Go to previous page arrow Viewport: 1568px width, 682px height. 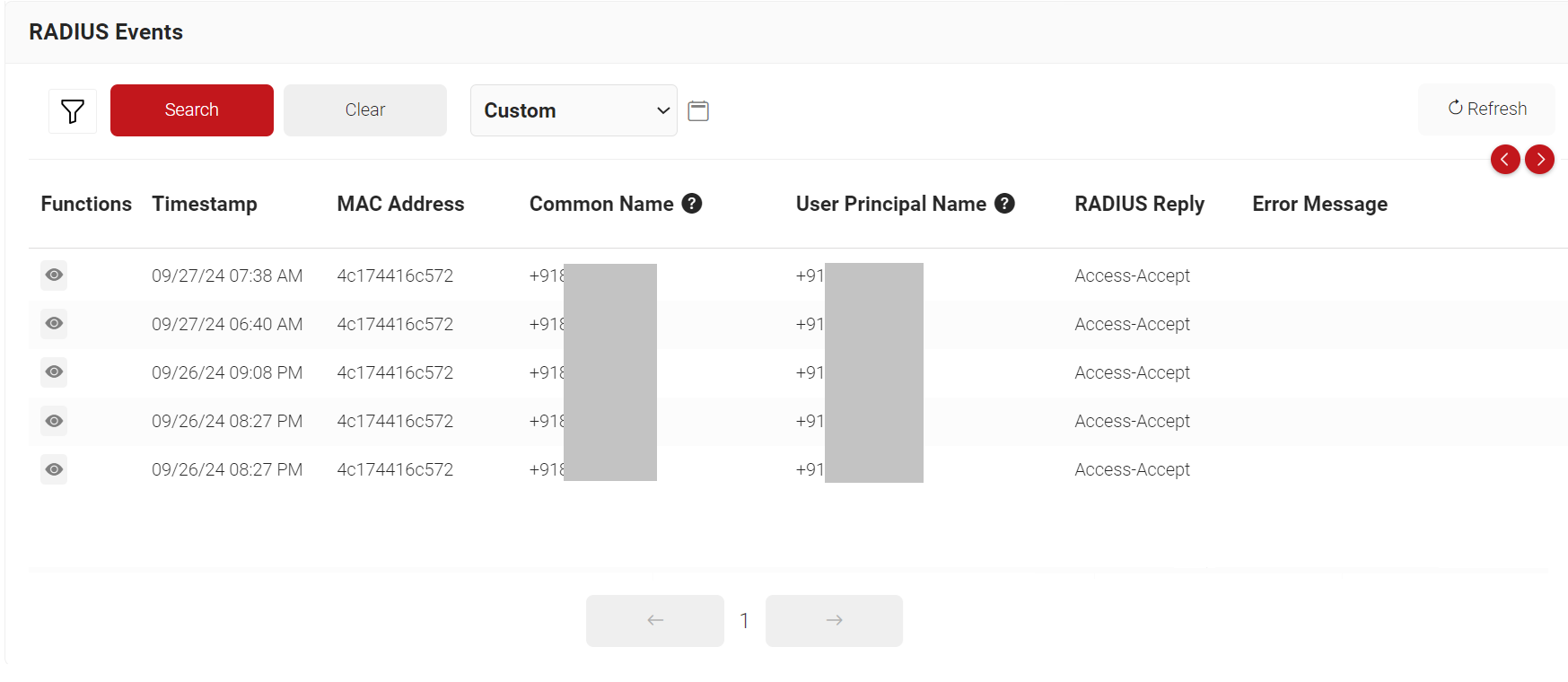(x=654, y=620)
